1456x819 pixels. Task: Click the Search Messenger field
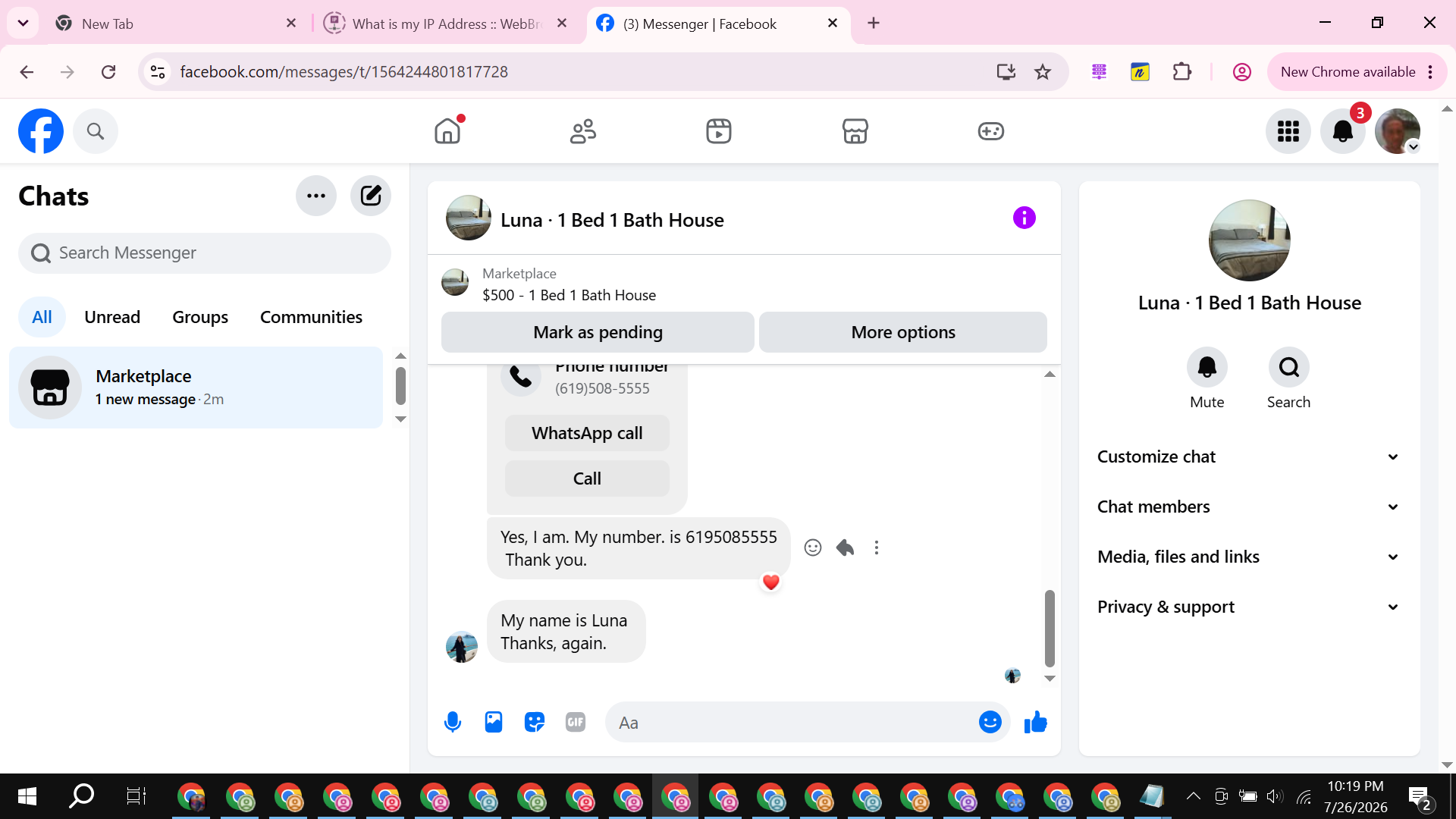click(x=205, y=253)
